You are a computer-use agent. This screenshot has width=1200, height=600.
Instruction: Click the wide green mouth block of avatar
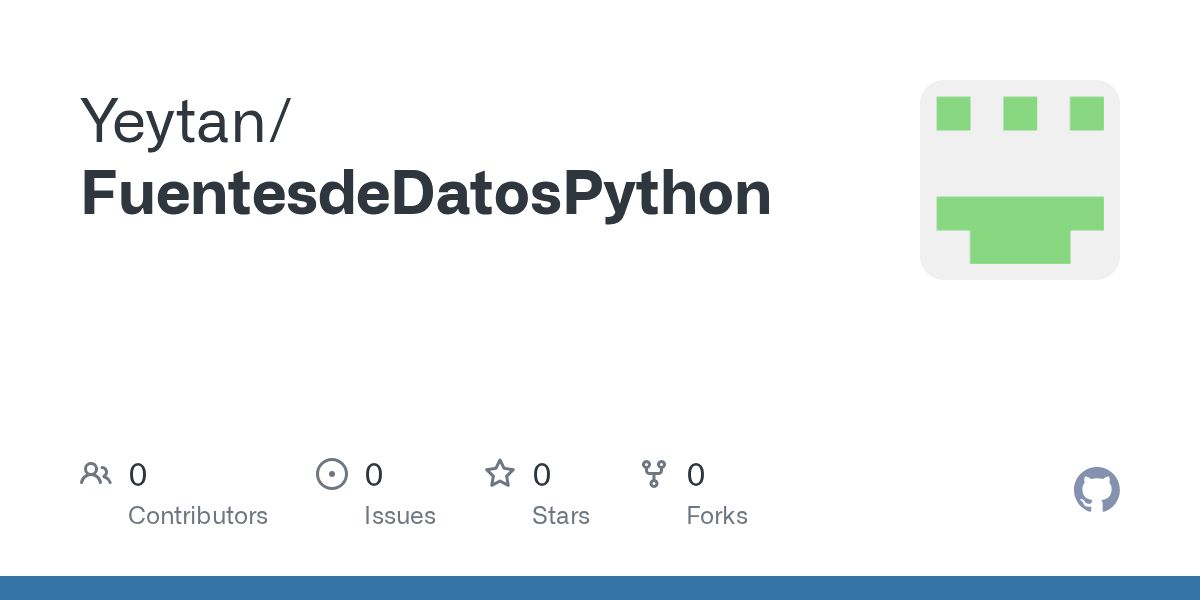[1020, 230]
